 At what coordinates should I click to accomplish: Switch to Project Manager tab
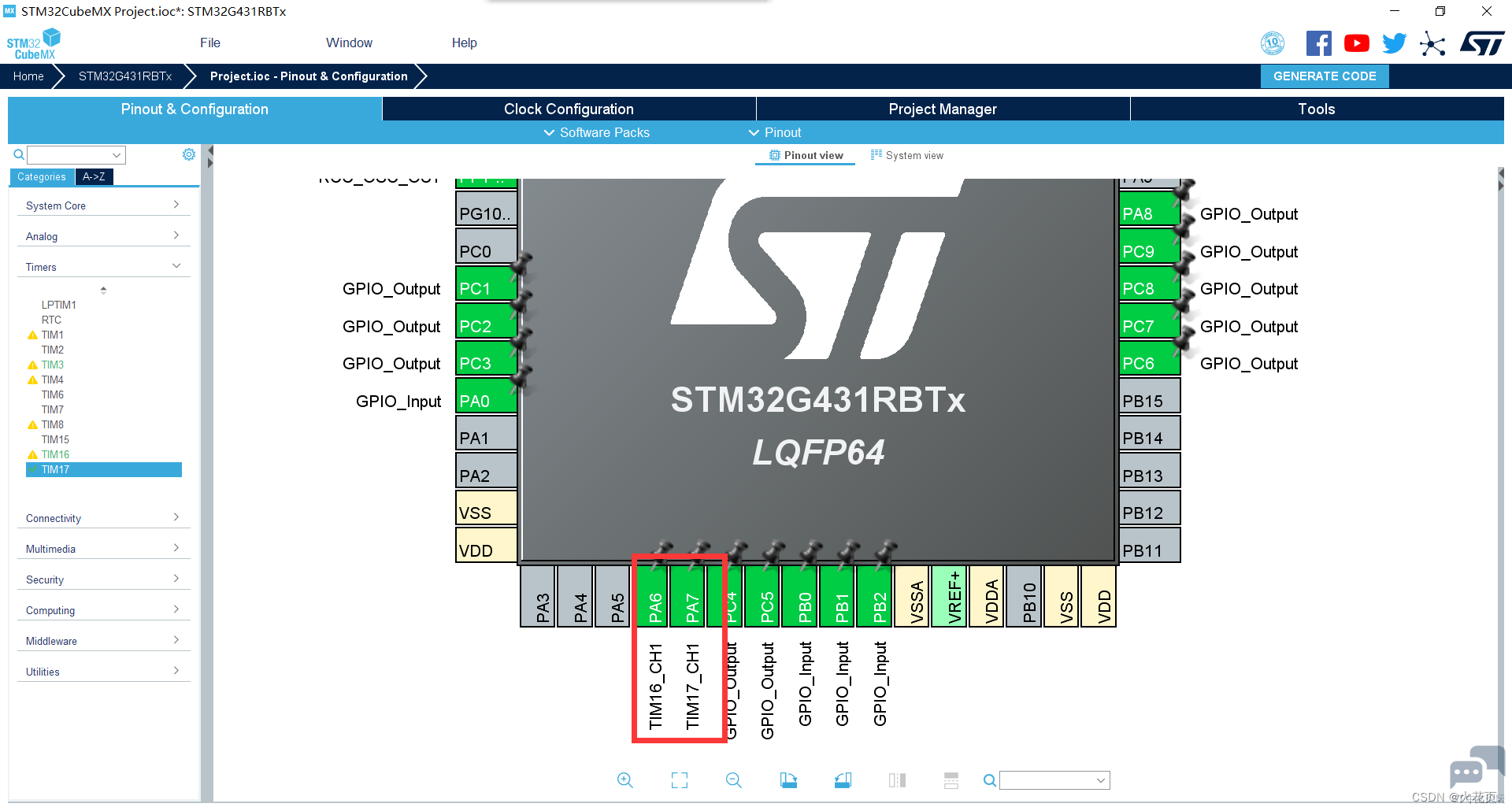pos(943,109)
